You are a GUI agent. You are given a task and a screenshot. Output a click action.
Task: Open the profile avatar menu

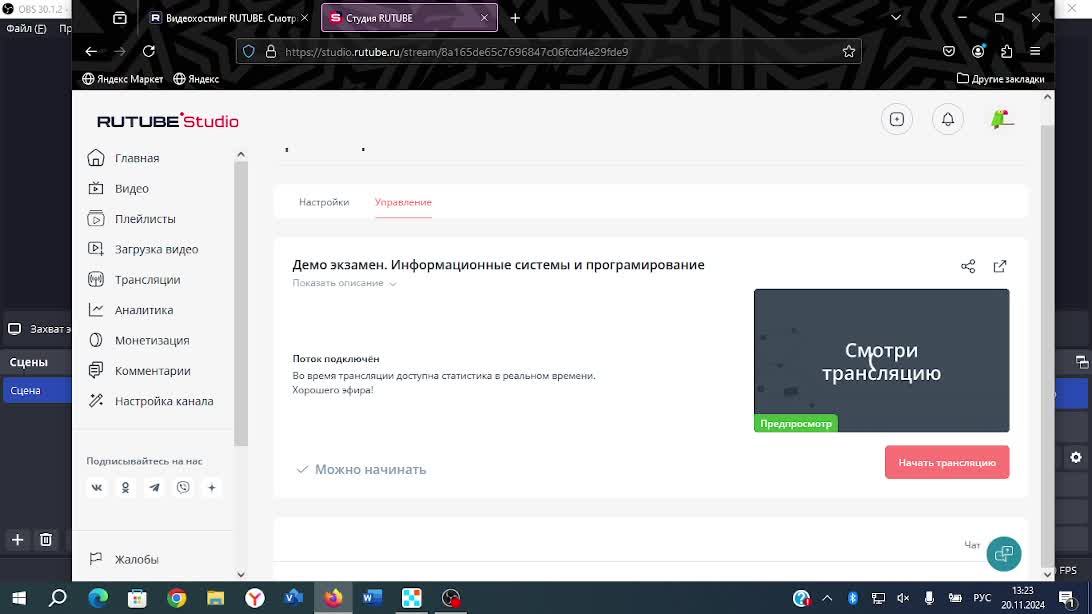tap(1001, 119)
